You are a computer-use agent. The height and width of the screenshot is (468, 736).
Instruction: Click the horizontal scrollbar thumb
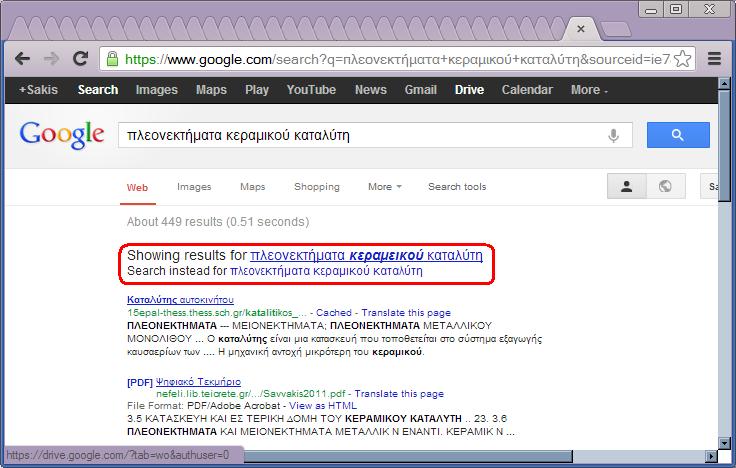point(408,456)
